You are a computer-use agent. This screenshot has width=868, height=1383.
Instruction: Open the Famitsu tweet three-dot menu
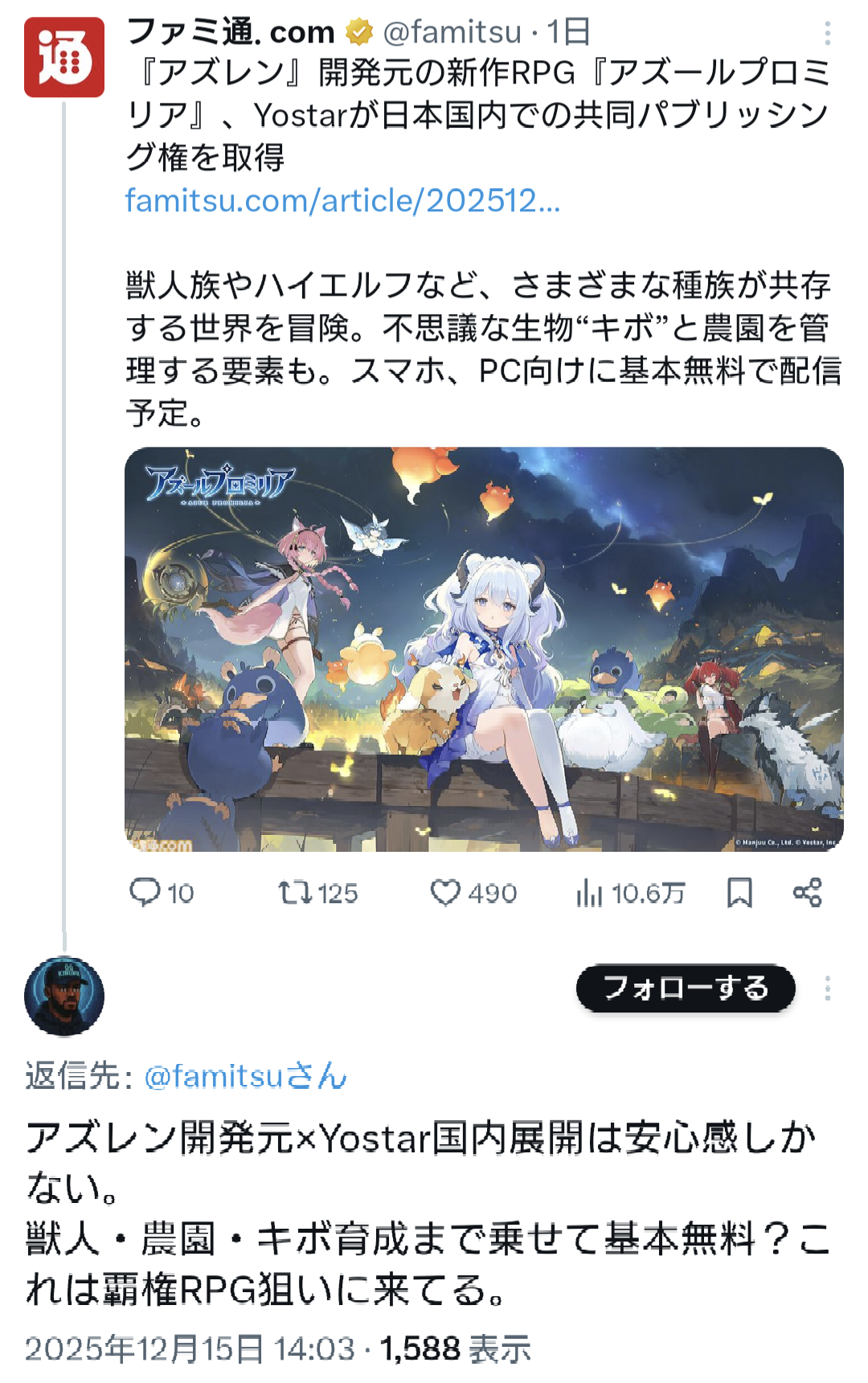tap(827, 33)
